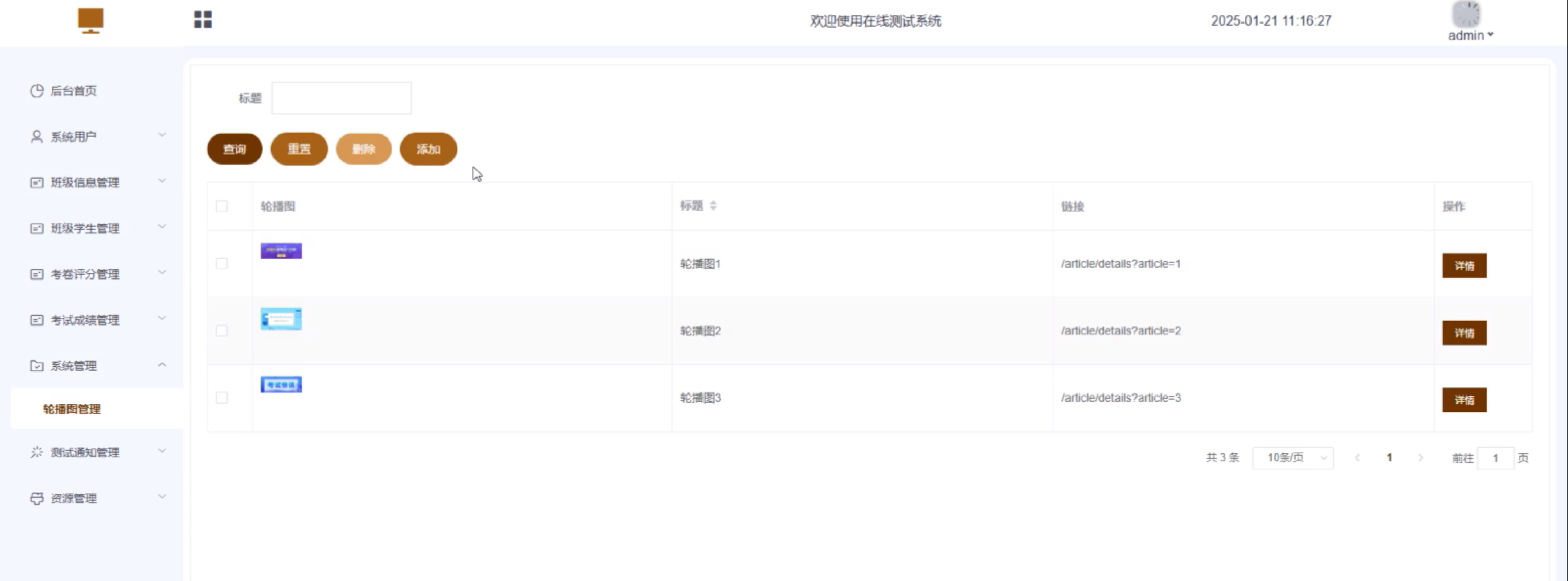Image resolution: width=1568 pixels, height=581 pixels.
Task: Click the 标题 search input field
Action: (x=341, y=98)
